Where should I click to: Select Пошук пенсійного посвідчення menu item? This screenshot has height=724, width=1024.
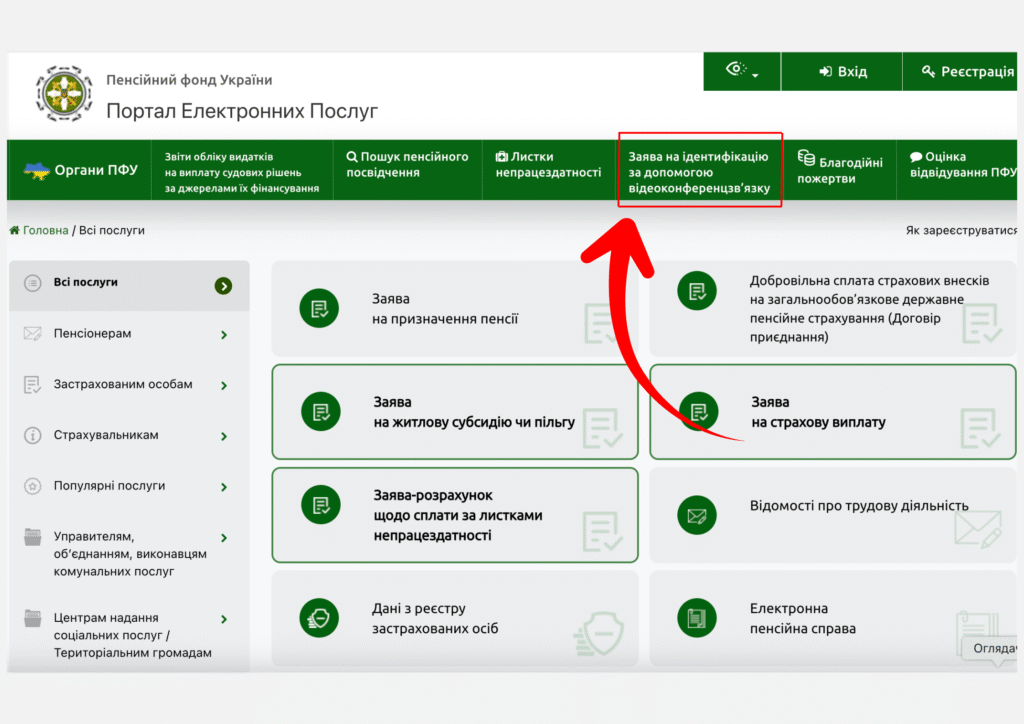pyautogui.click(x=408, y=165)
